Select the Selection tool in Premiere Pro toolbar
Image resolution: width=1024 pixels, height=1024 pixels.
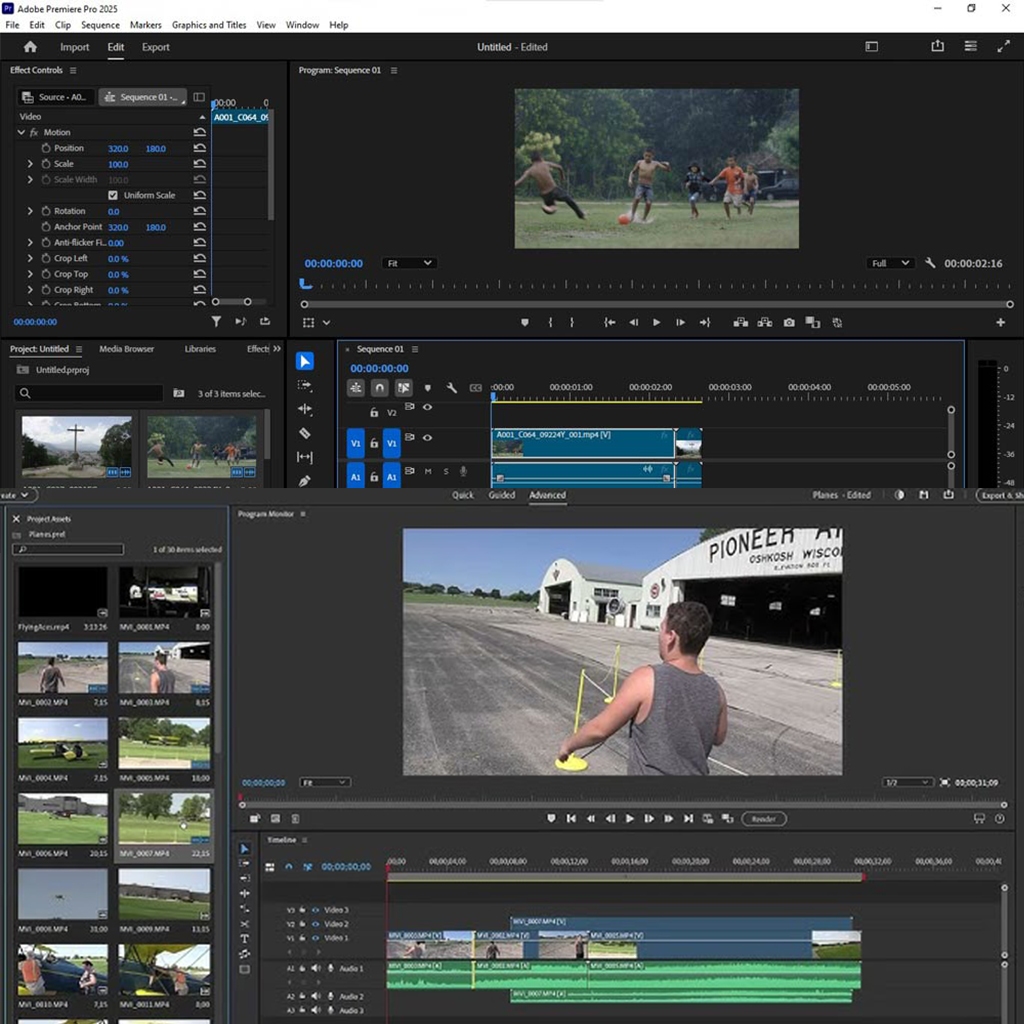click(x=304, y=361)
